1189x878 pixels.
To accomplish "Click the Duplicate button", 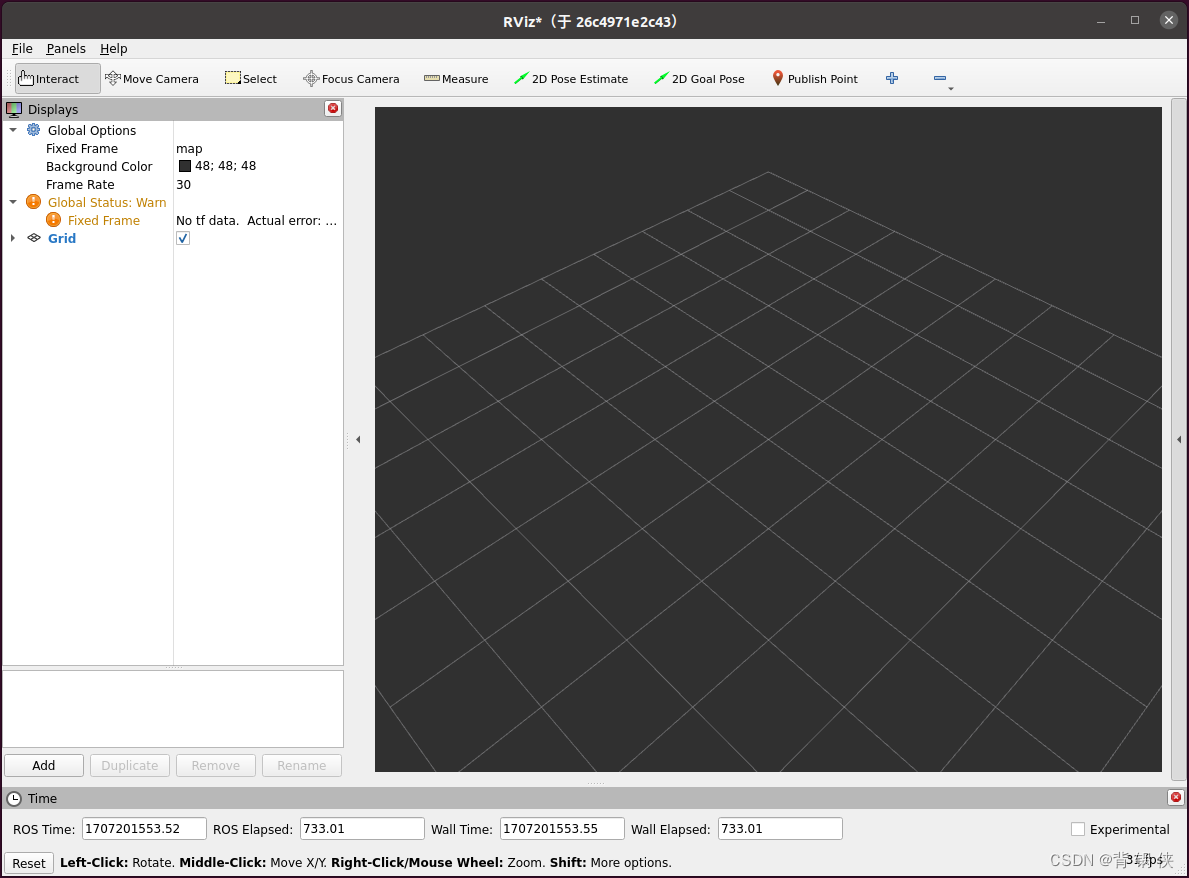I will 130,765.
